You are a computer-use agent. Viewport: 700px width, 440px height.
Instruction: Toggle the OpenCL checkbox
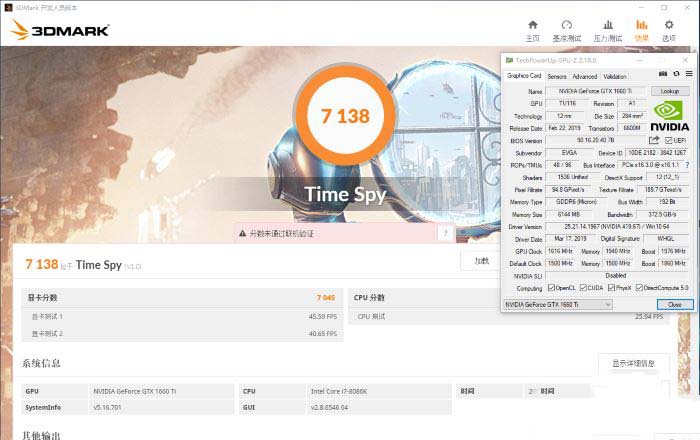point(551,288)
